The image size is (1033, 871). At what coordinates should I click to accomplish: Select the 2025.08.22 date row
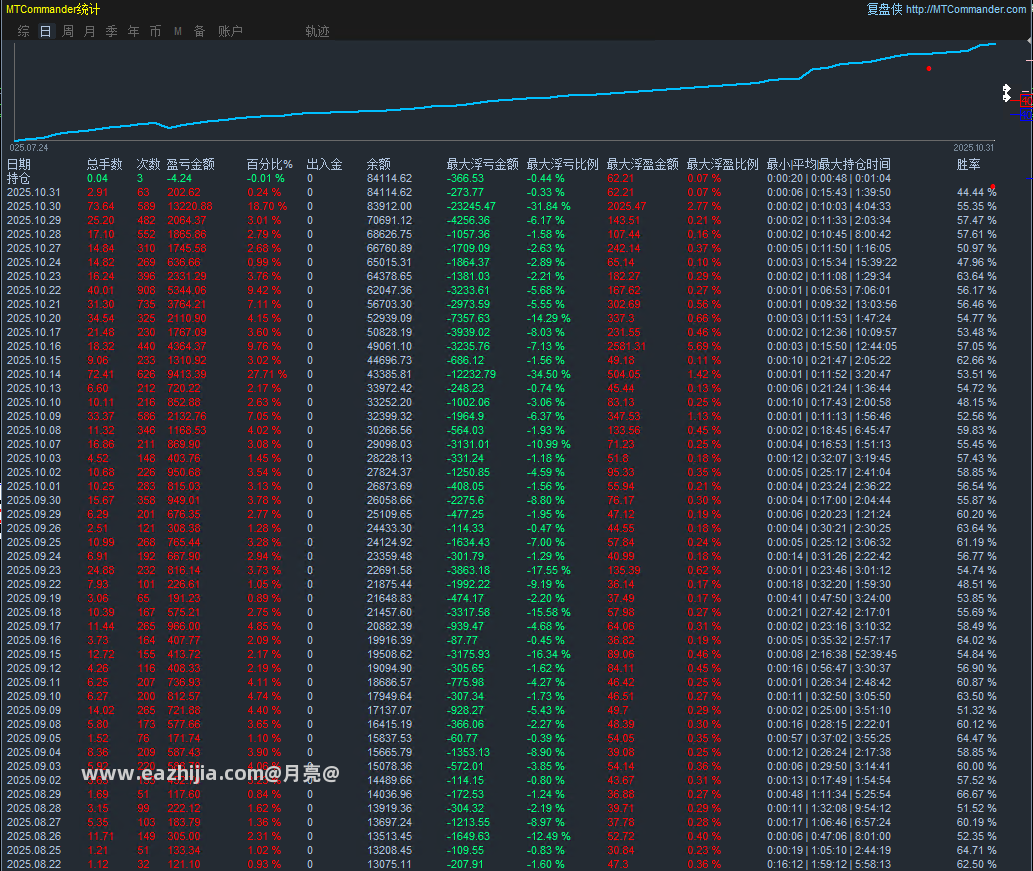click(34, 864)
